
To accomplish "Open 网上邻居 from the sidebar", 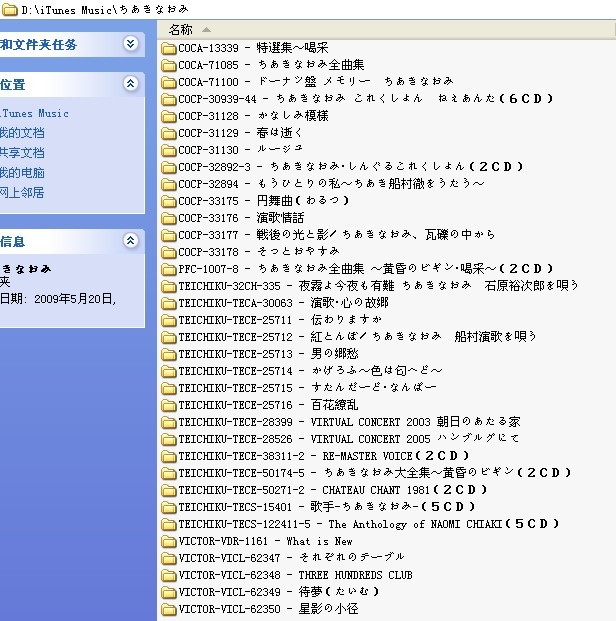I will [x=22, y=193].
